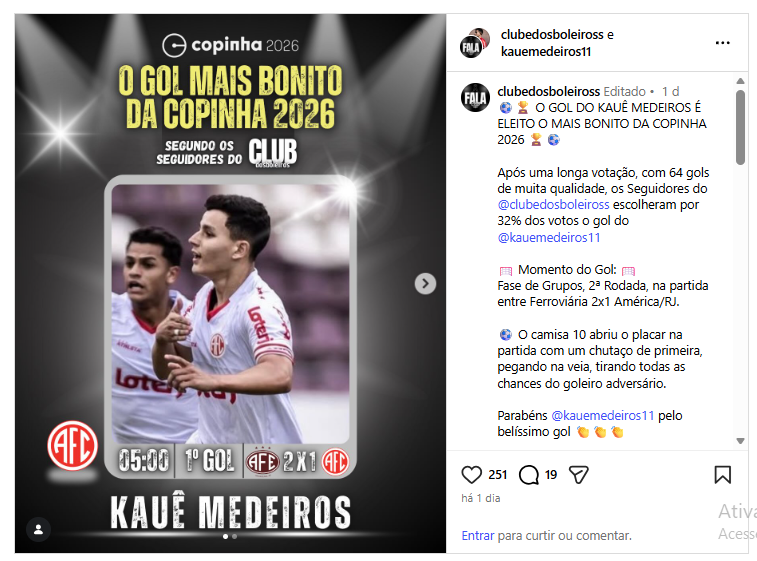This screenshot has height=561, width=757.
Task: Open the 251 likes count
Action: pyautogui.click(x=497, y=475)
